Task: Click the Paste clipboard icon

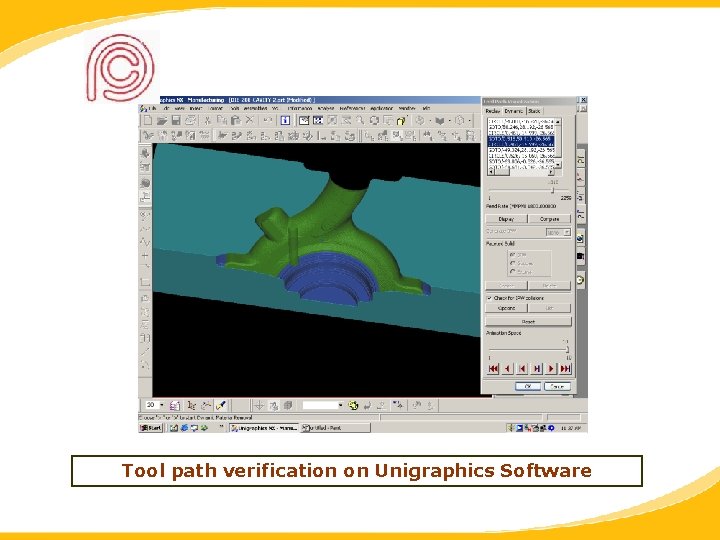Action: 236,120
